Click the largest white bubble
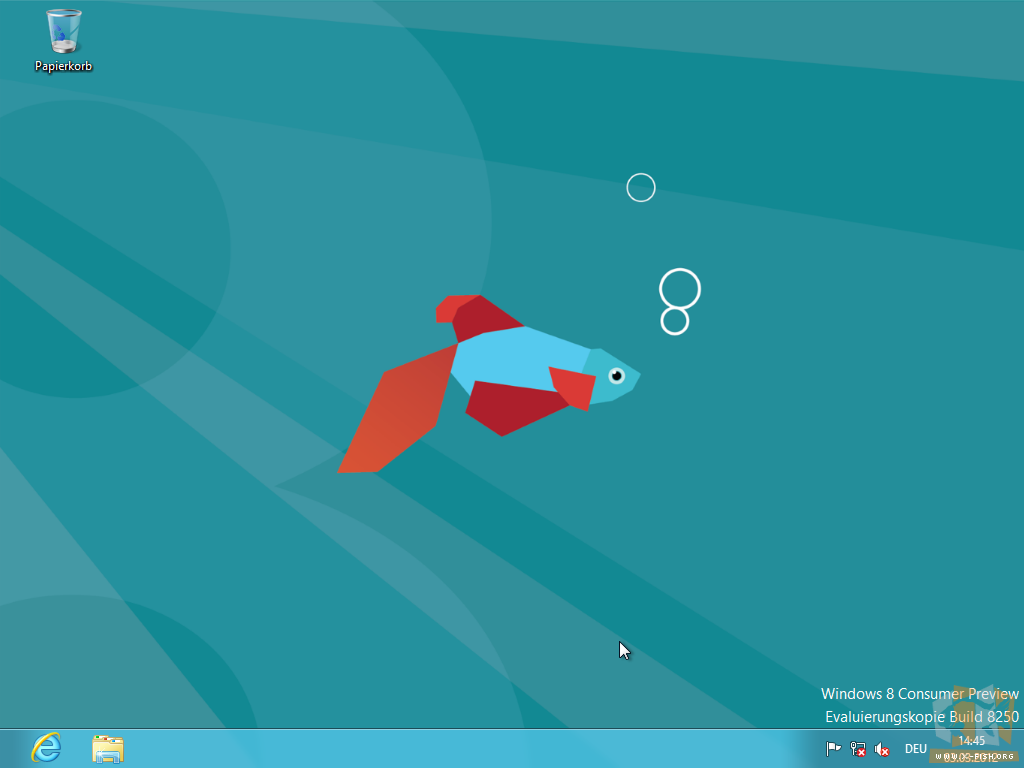The image size is (1024, 768). [x=680, y=289]
